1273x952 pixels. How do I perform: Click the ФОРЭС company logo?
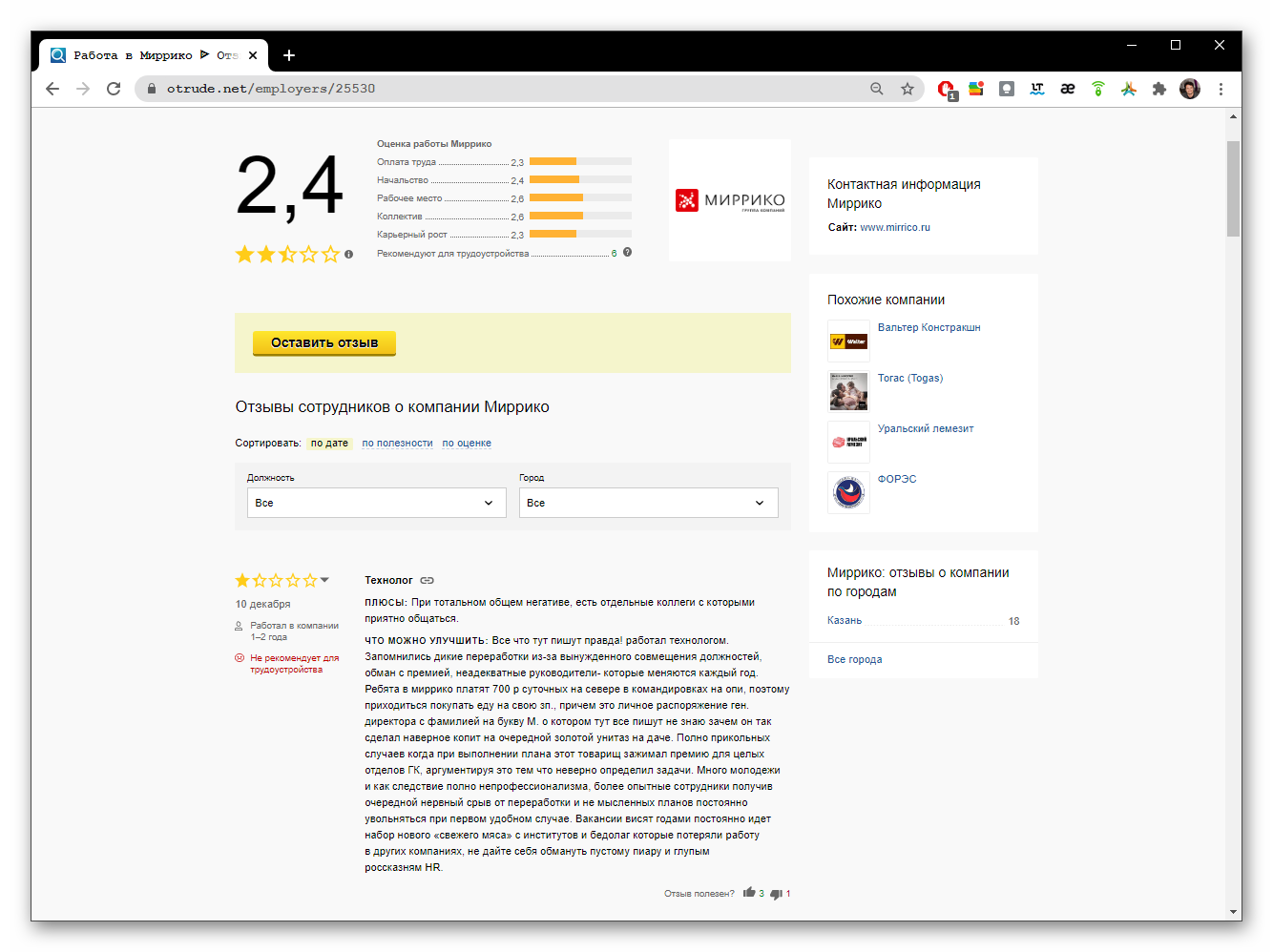tap(848, 492)
